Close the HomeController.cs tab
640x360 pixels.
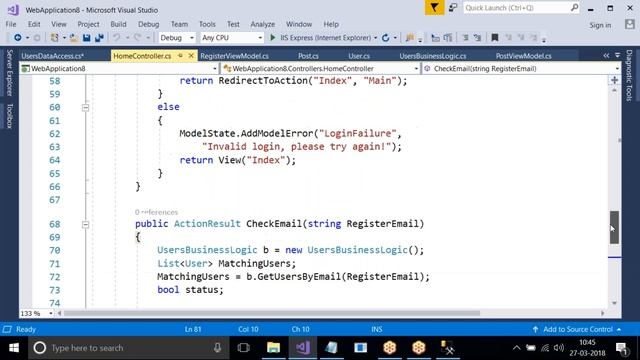[191, 56]
